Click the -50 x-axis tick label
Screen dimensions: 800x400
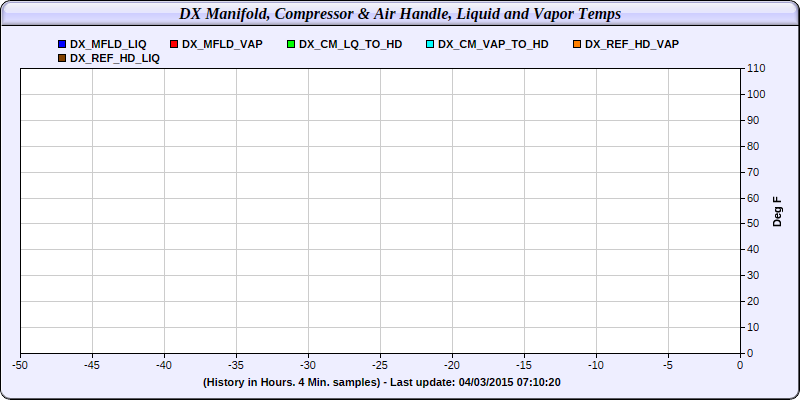(x=20, y=365)
